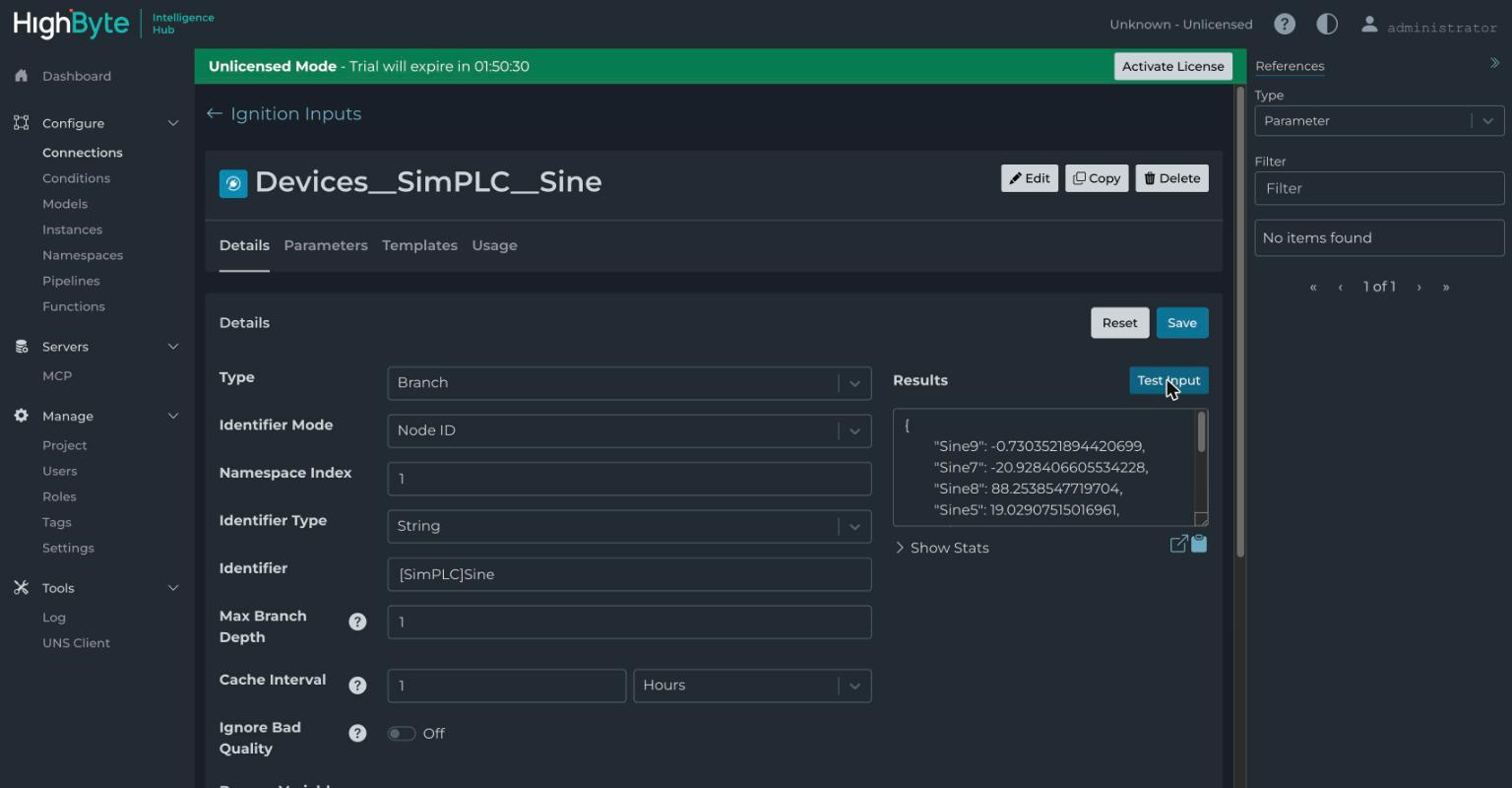Click the Max Branch Depth input field

tap(629, 622)
